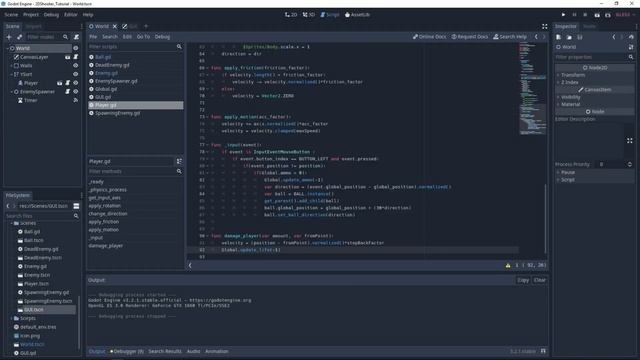
Task: Attach a script using the Scene dock script icon
Action: [x=76, y=37]
